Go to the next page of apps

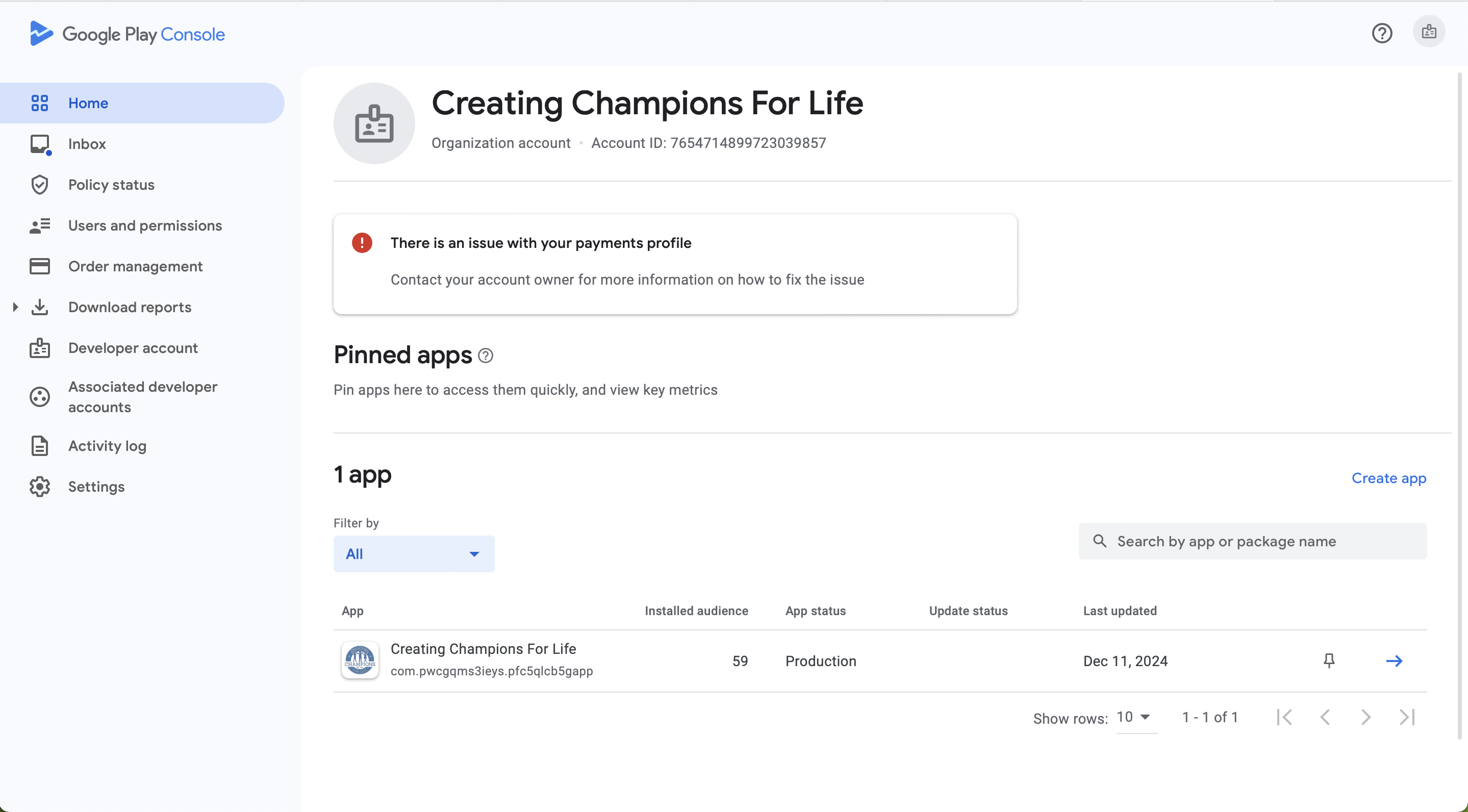coord(1365,717)
